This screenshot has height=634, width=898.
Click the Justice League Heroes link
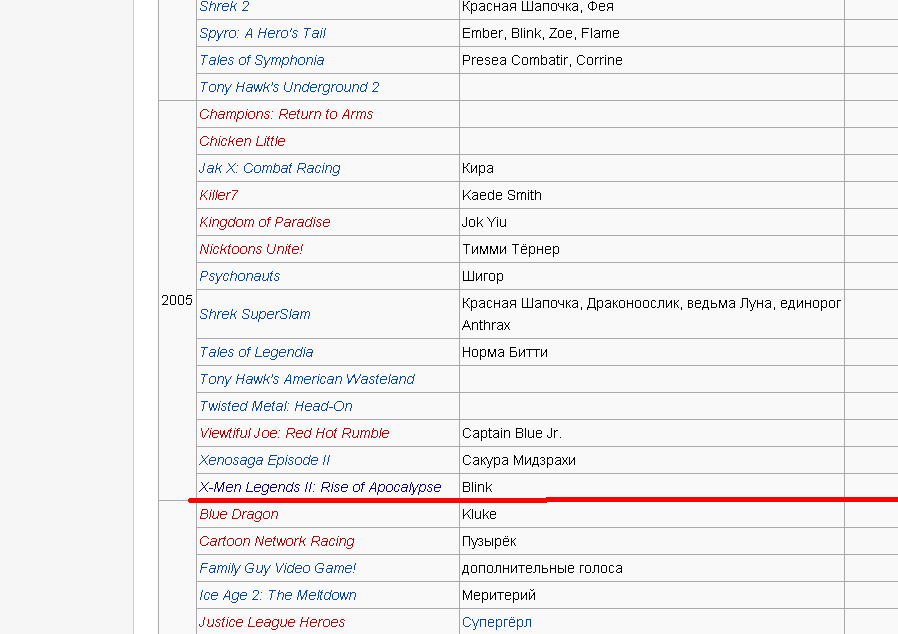(x=272, y=621)
